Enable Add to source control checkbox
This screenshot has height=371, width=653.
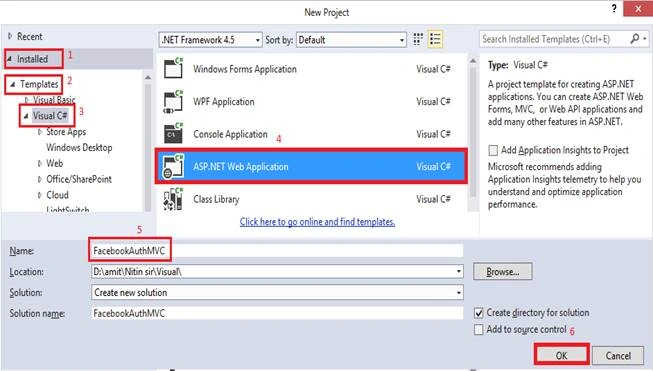click(x=479, y=329)
